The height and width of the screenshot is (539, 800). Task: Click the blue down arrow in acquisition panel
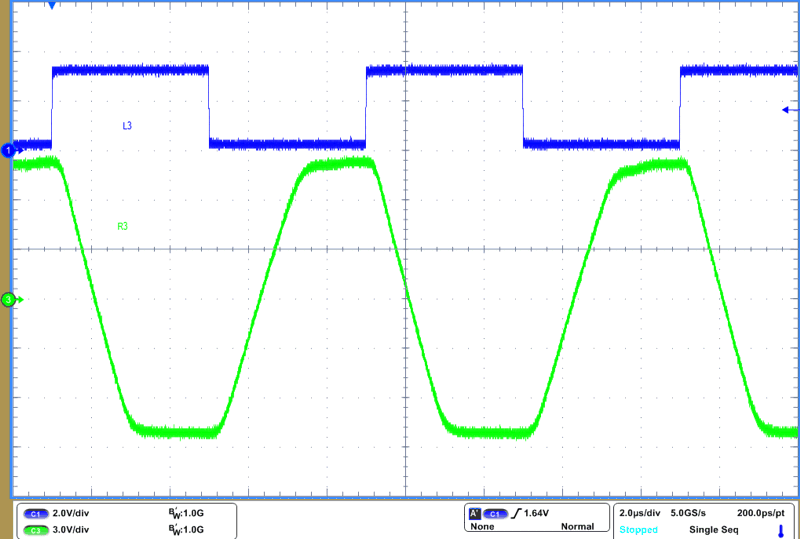pyautogui.click(x=780, y=531)
